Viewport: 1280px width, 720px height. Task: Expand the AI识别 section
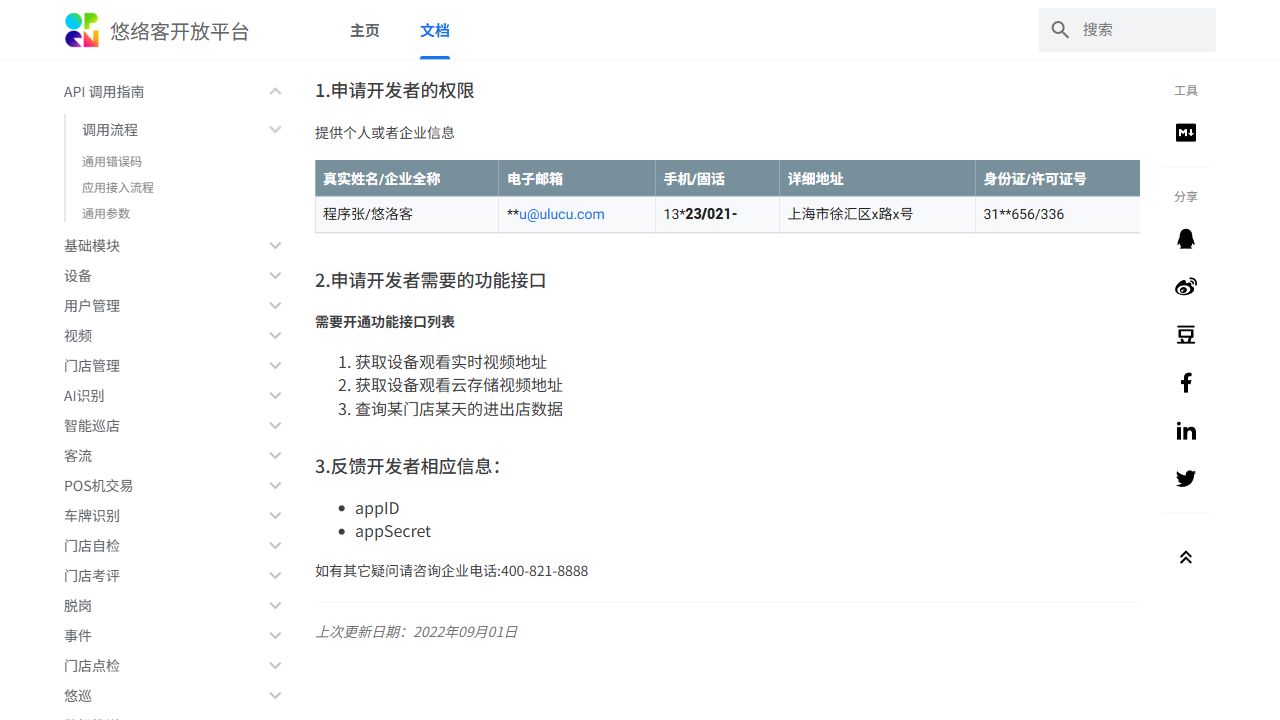pyautogui.click(x=275, y=396)
